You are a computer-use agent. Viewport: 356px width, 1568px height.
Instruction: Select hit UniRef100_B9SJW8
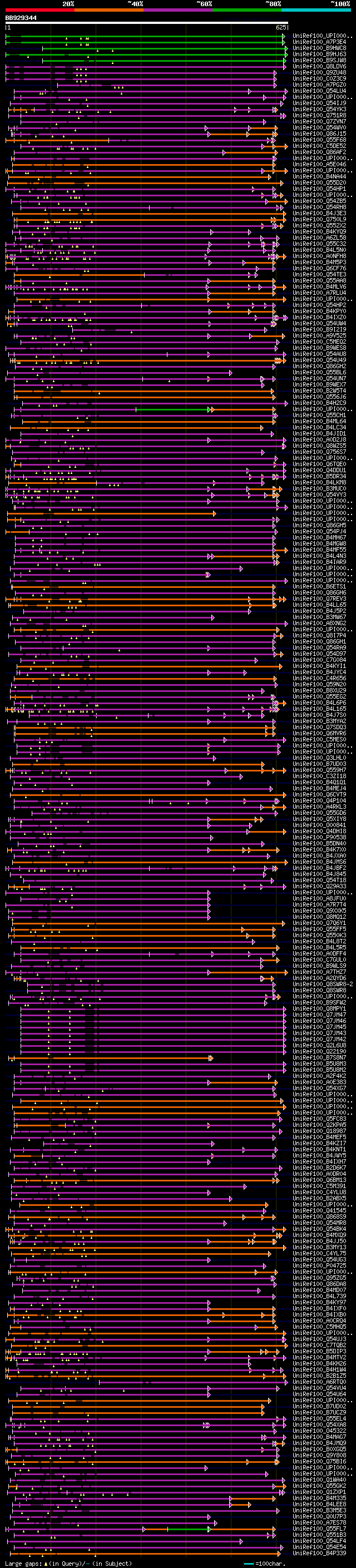point(319,60)
